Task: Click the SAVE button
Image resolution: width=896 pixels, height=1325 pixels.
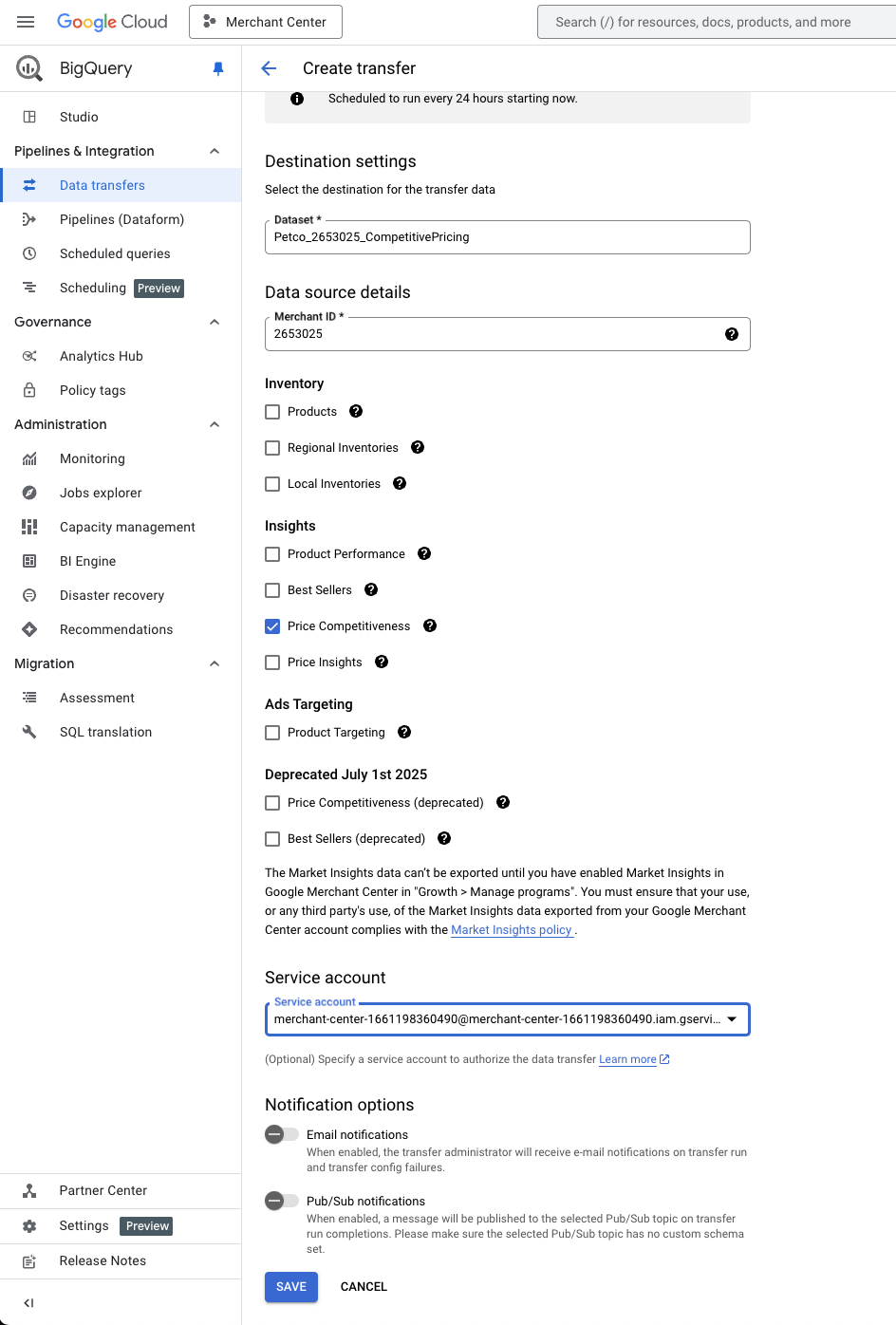Action: 290,1286
